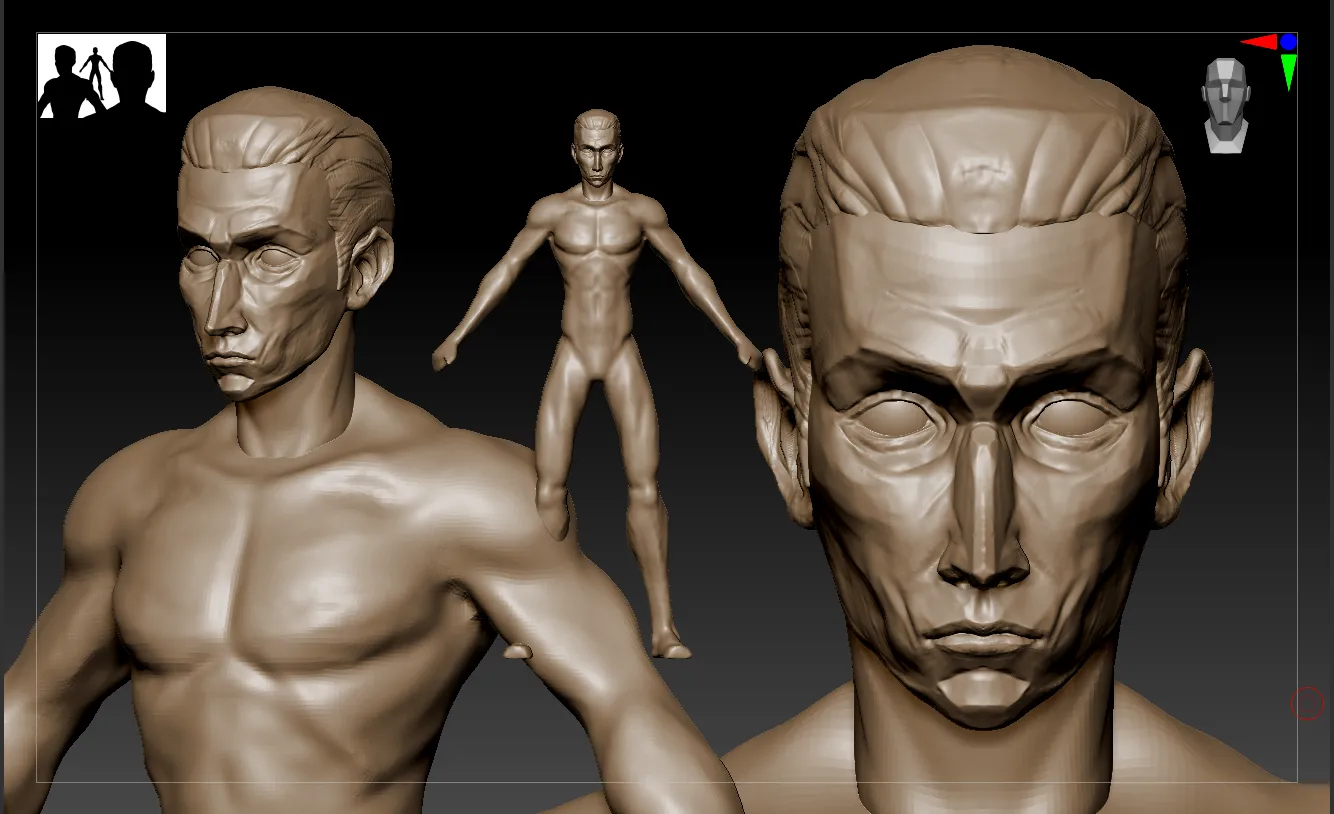The height and width of the screenshot is (814, 1334).
Task: Click the green Y axis cone
Action: 1289,71
